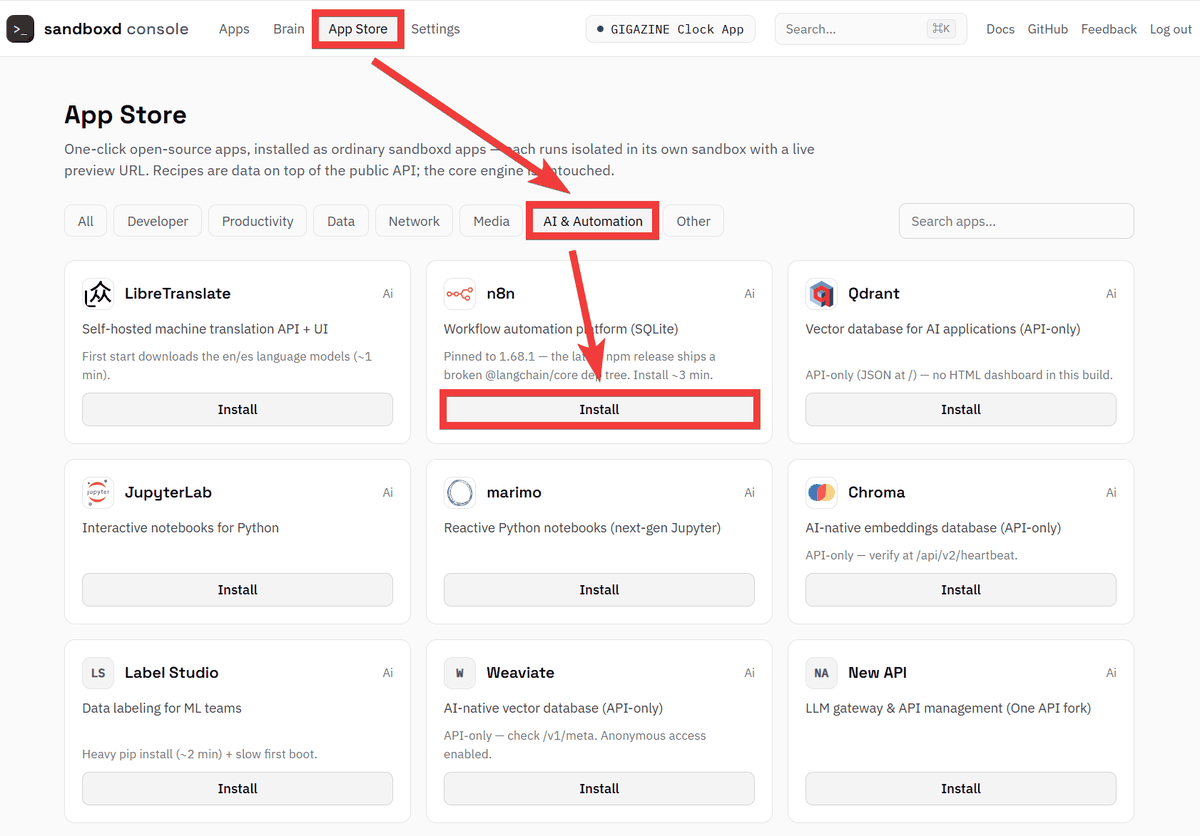The image size is (1200, 836).
Task: Focus the top Search field
Action: [x=871, y=29]
